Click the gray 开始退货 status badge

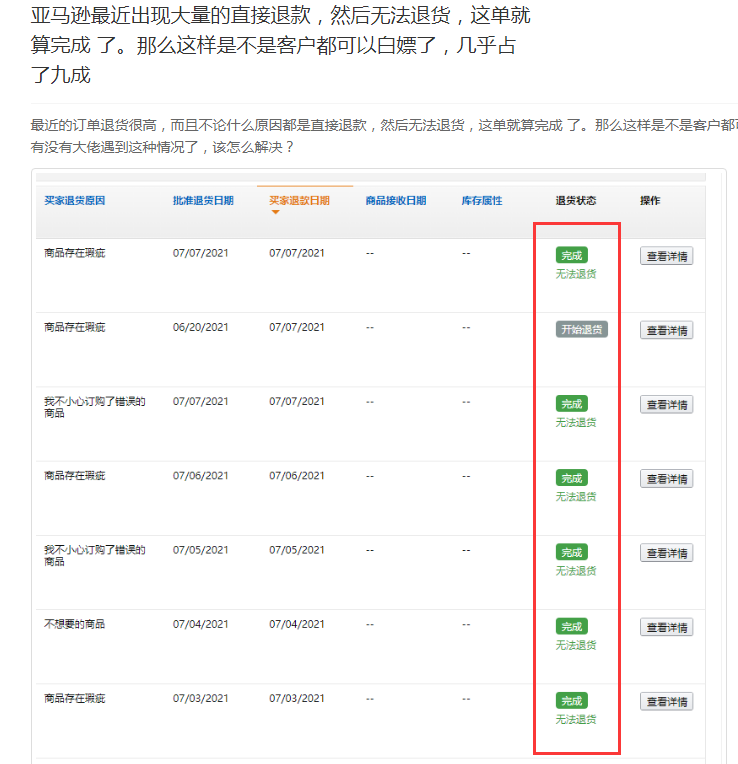582,330
